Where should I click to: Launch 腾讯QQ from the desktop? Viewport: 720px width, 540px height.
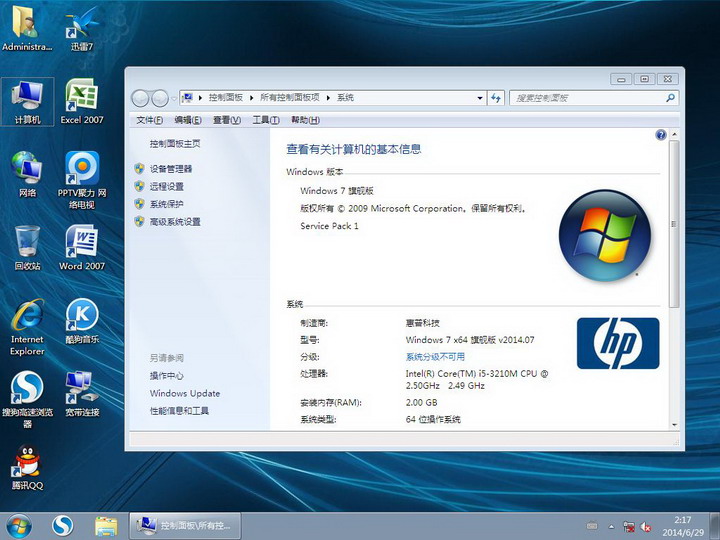tap(28, 467)
